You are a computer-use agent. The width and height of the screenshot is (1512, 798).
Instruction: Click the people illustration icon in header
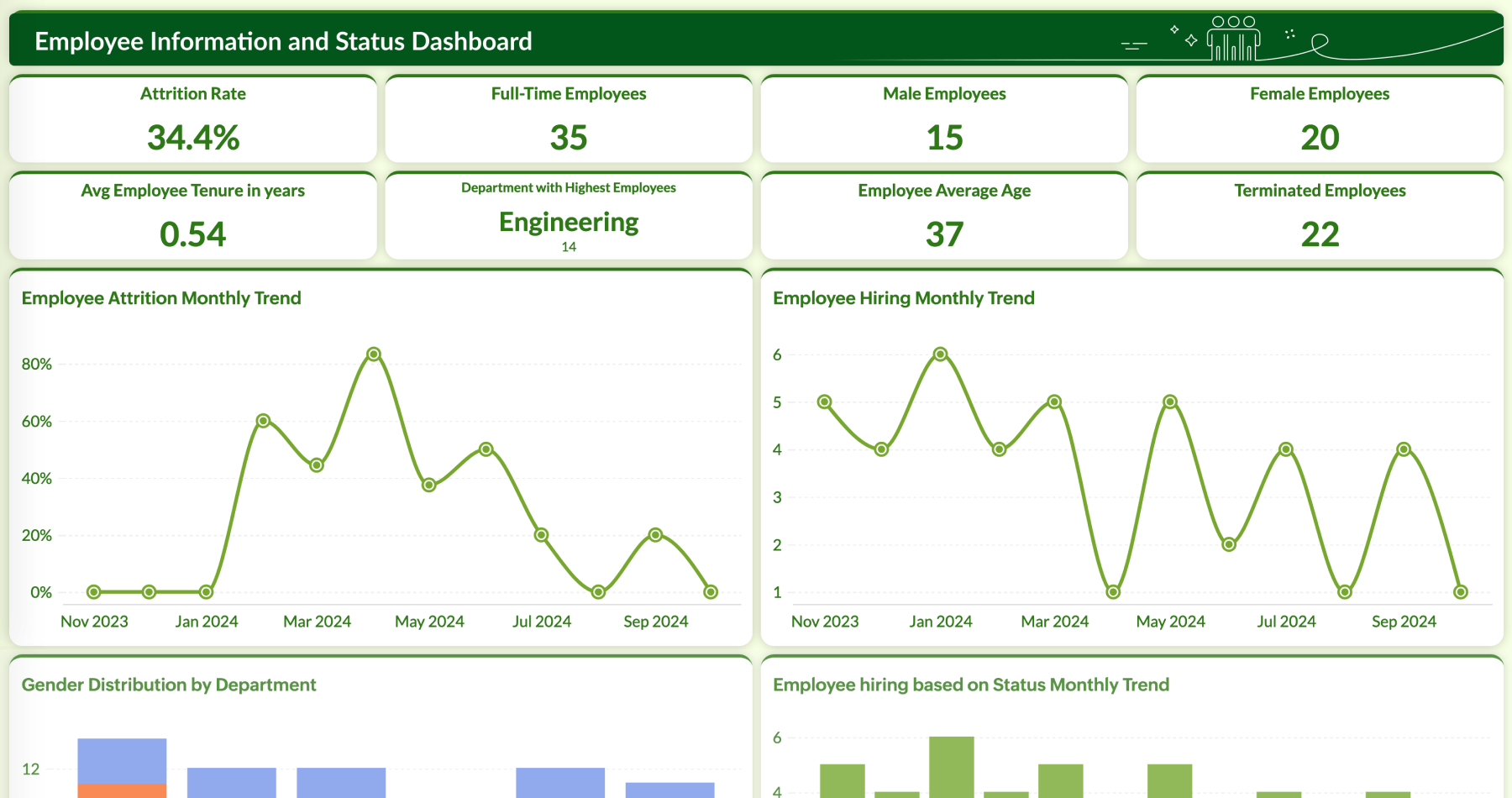(1233, 39)
